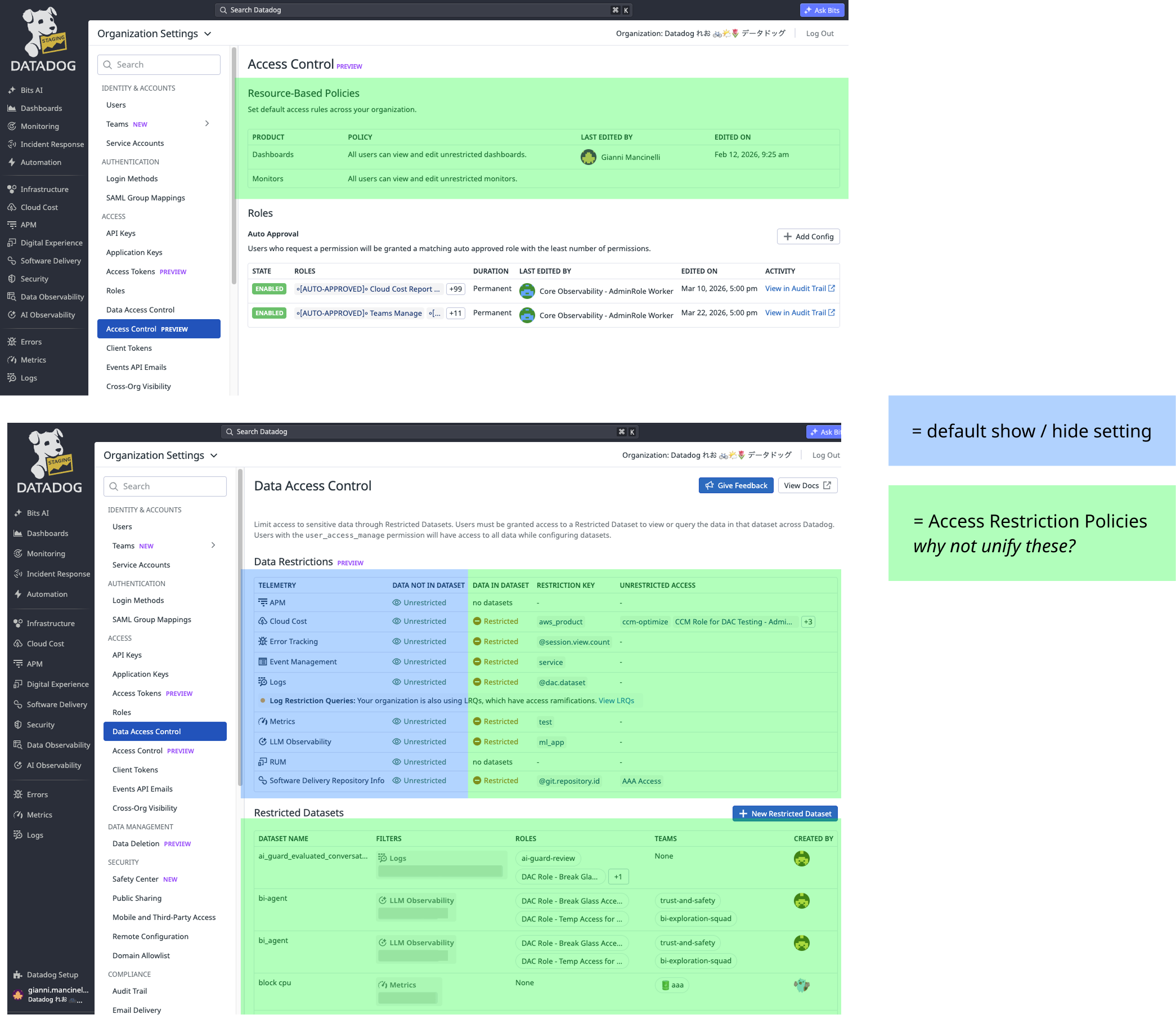Select Client Tokens in top settings menu
The height and width of the screenshot is (1015, 1176).
[x=129, y=348]
